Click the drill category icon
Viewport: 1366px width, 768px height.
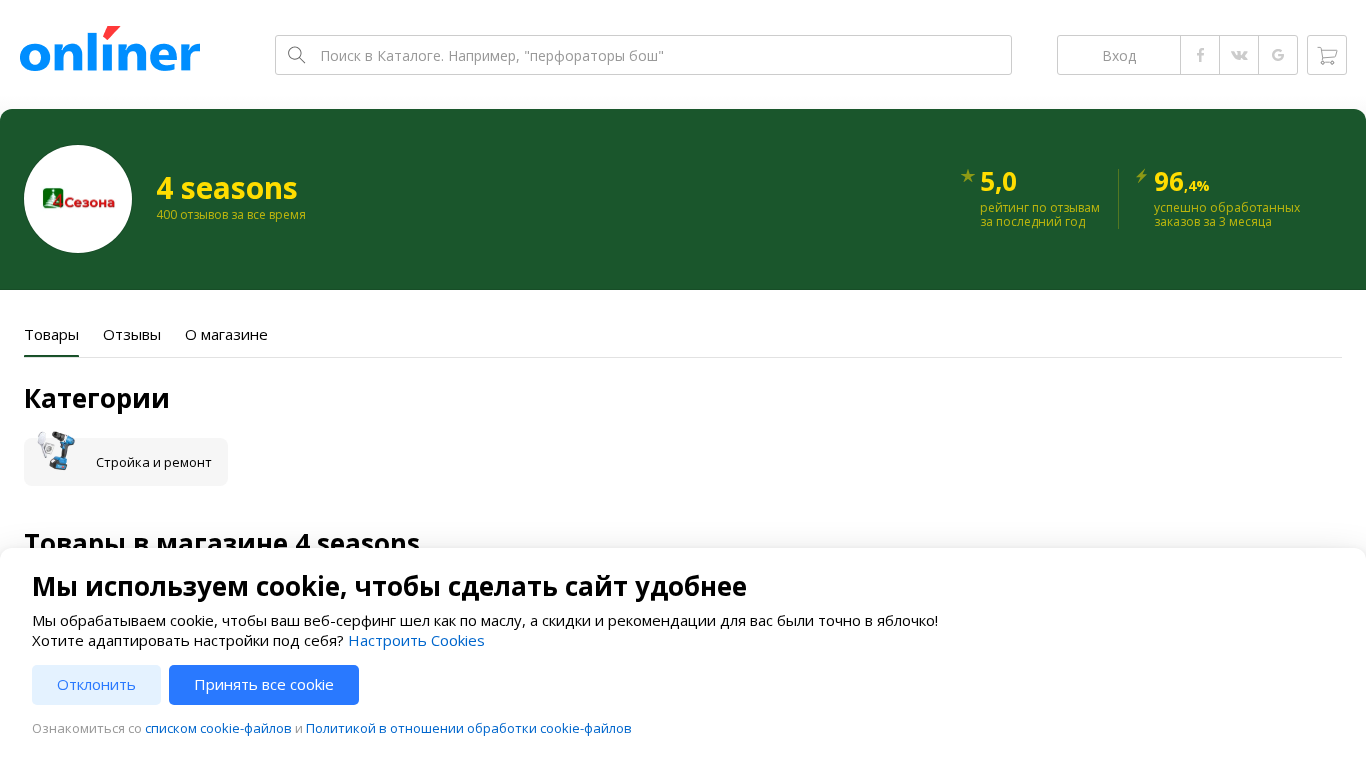pyautogui.click(x=57, y=451)
